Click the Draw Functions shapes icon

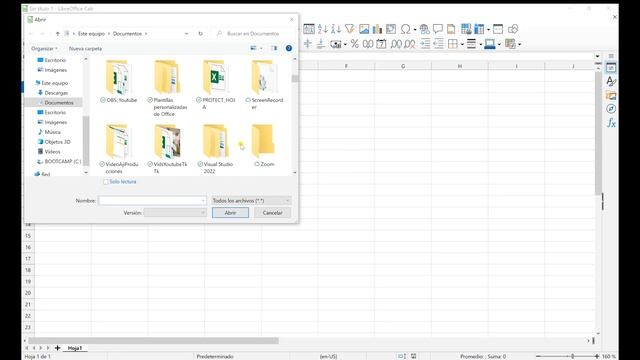[513, 29]
